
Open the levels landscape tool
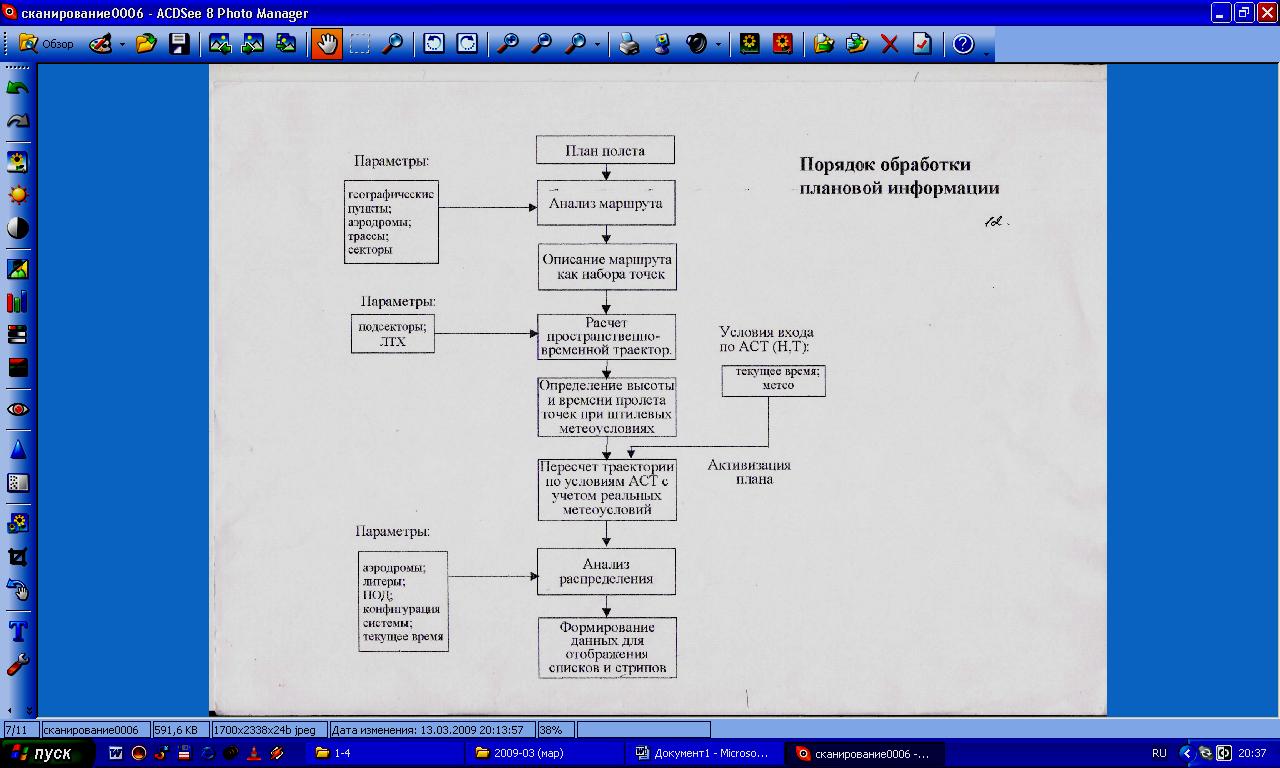18,269
